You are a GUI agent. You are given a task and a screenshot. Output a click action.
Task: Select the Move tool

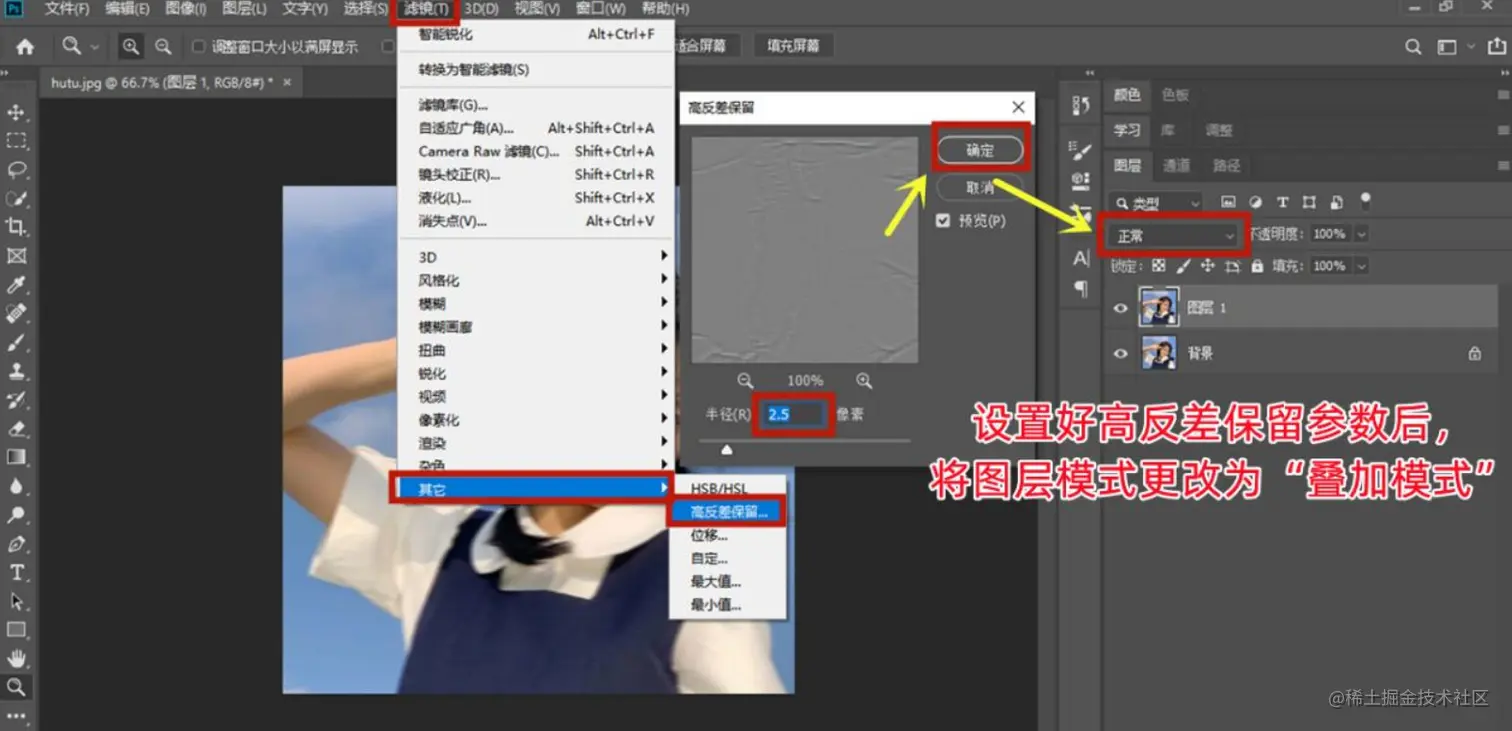coord(17,112)
